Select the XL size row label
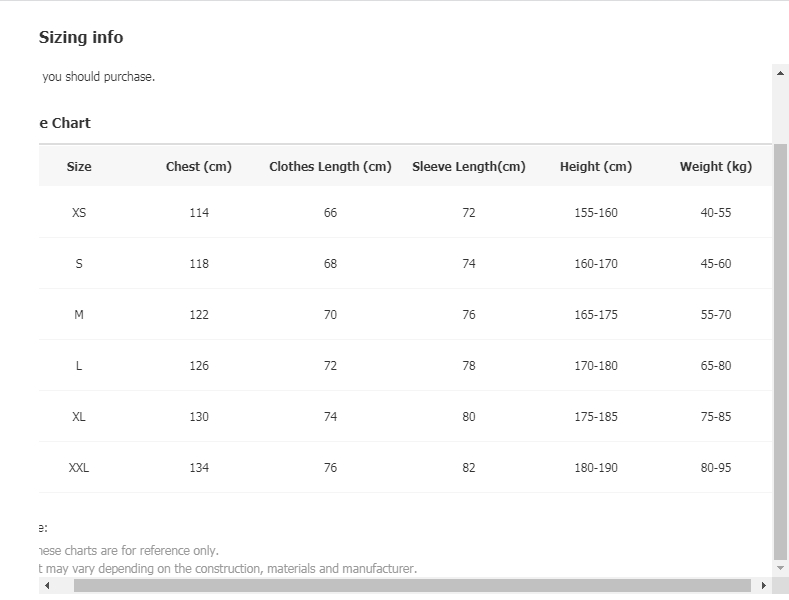This screenshot has width=789, height=600. pyautogui.click(x=79, y=417)
